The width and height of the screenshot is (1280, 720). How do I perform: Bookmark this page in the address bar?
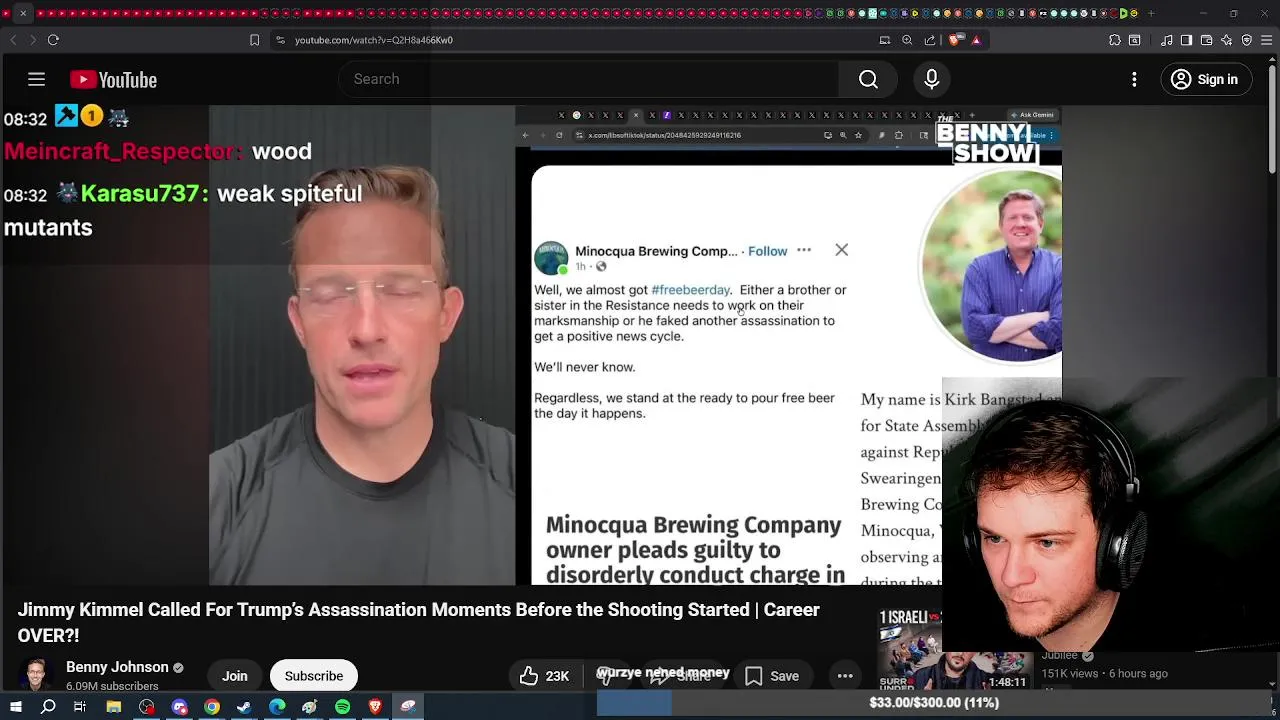(x=254, y=40)
